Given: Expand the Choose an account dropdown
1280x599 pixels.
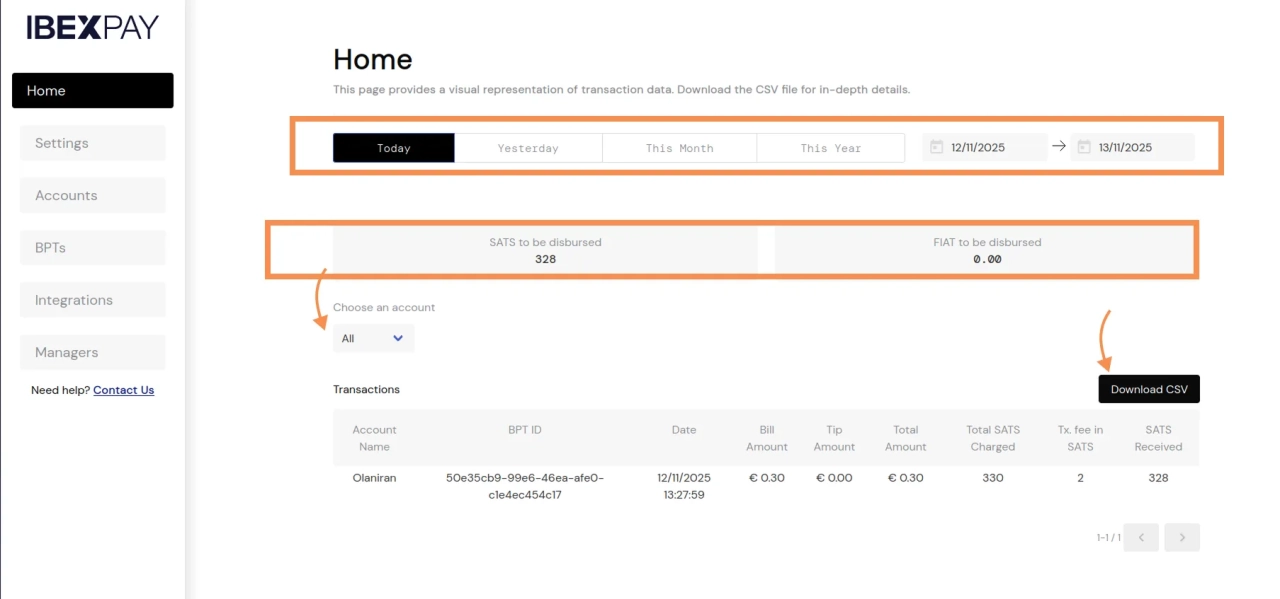Looking at the screenshot, I should (x=373, y=338).
